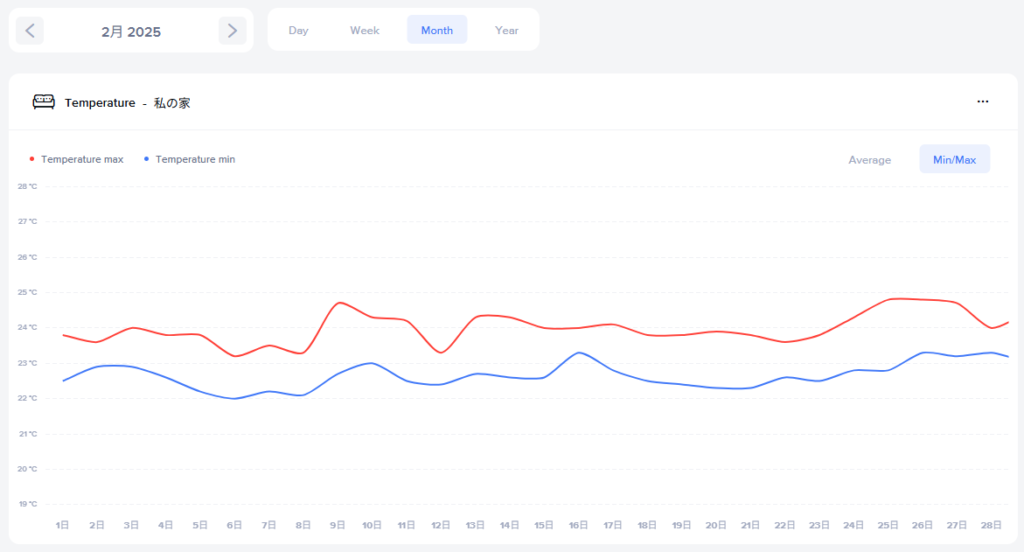The image size is (1024, 552).
Task: Toggle chart to Min/Max mode
Action: tap(954, 160)
